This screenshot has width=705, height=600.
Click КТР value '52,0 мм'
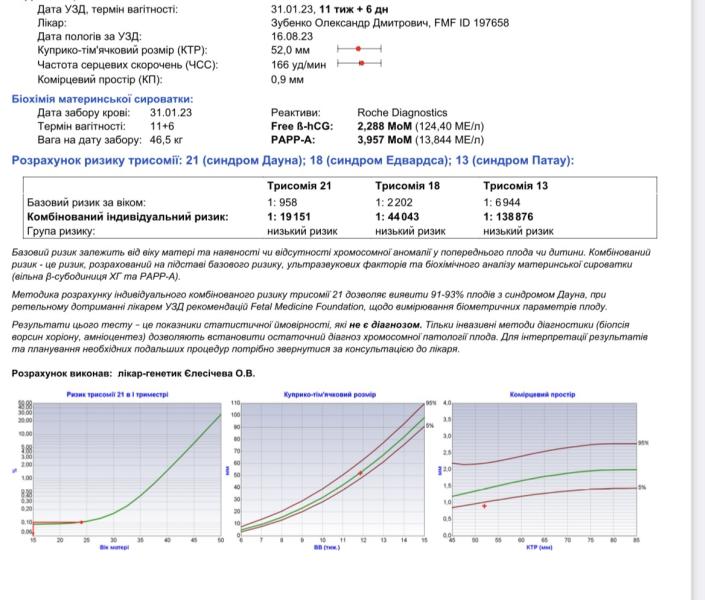[x=290, y=50]
